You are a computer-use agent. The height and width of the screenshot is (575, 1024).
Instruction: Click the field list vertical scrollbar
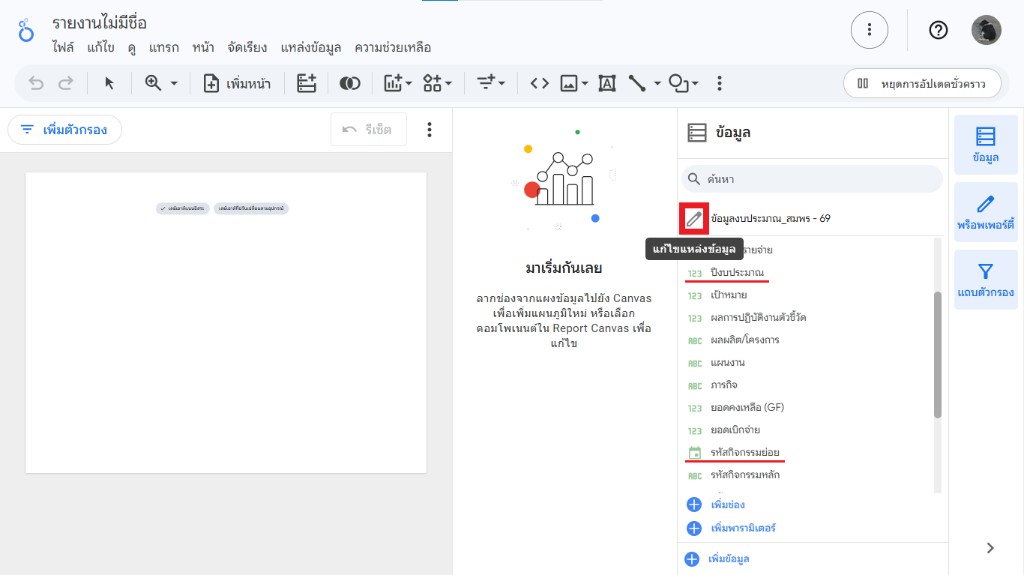point(938,355)
